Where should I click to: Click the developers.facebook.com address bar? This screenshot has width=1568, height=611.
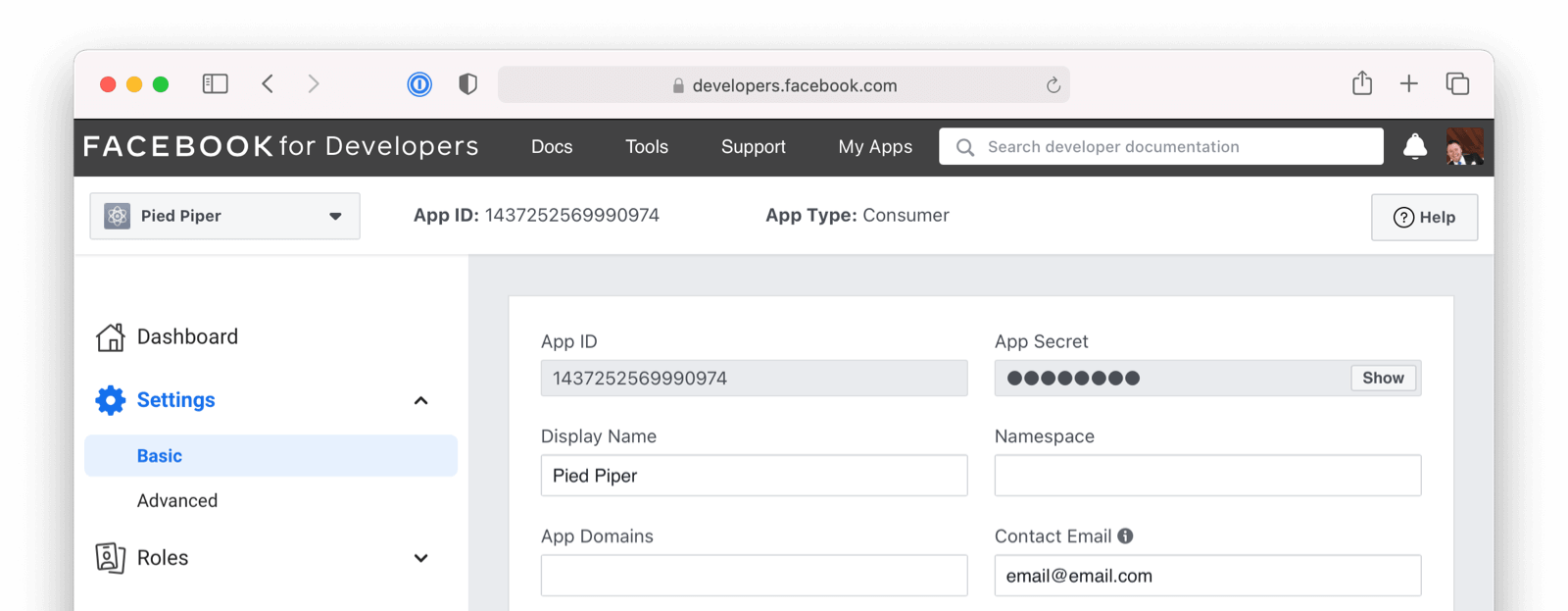point(784,85)
